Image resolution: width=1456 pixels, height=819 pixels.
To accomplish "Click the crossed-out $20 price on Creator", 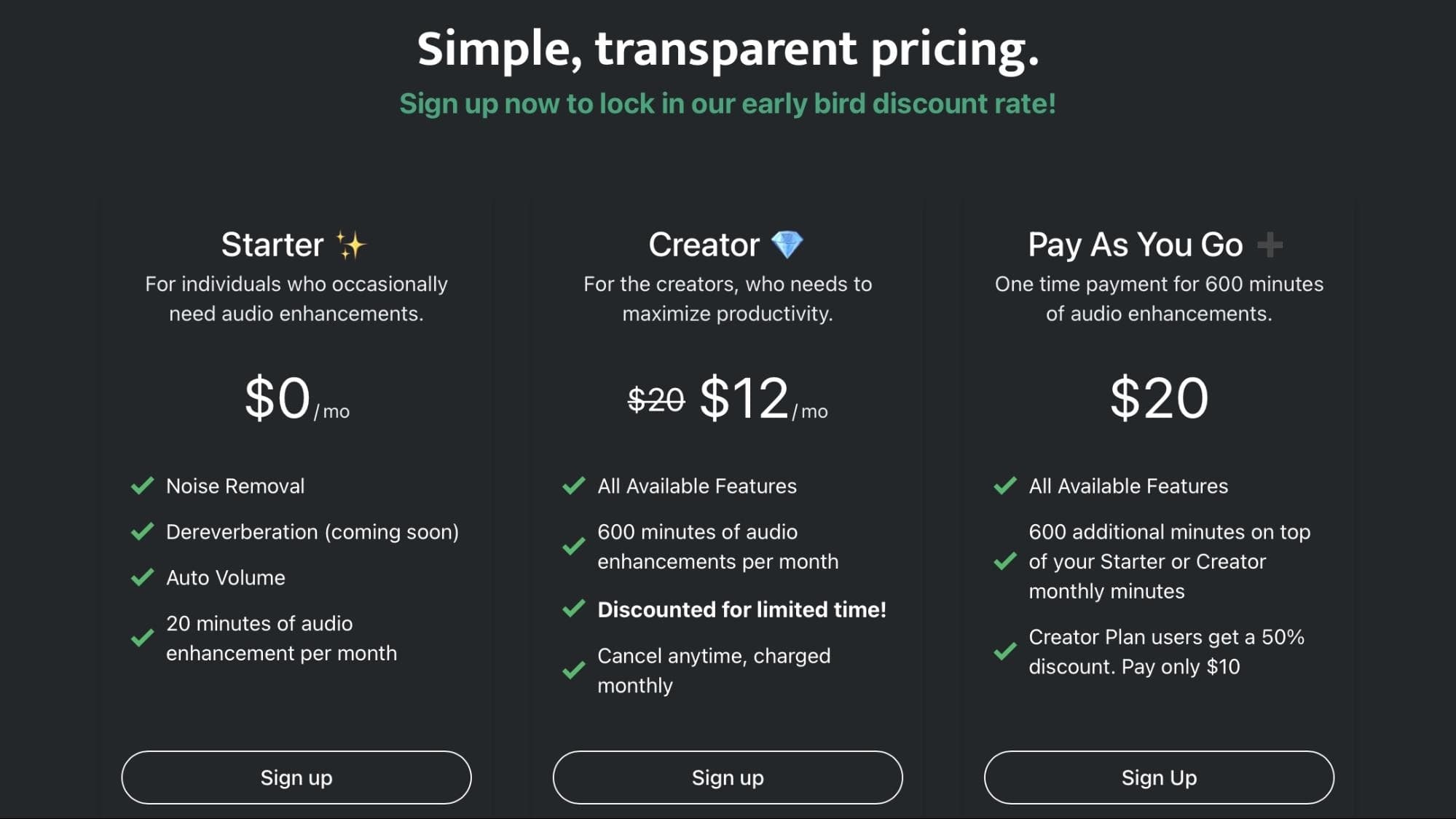I will point(656,399).
